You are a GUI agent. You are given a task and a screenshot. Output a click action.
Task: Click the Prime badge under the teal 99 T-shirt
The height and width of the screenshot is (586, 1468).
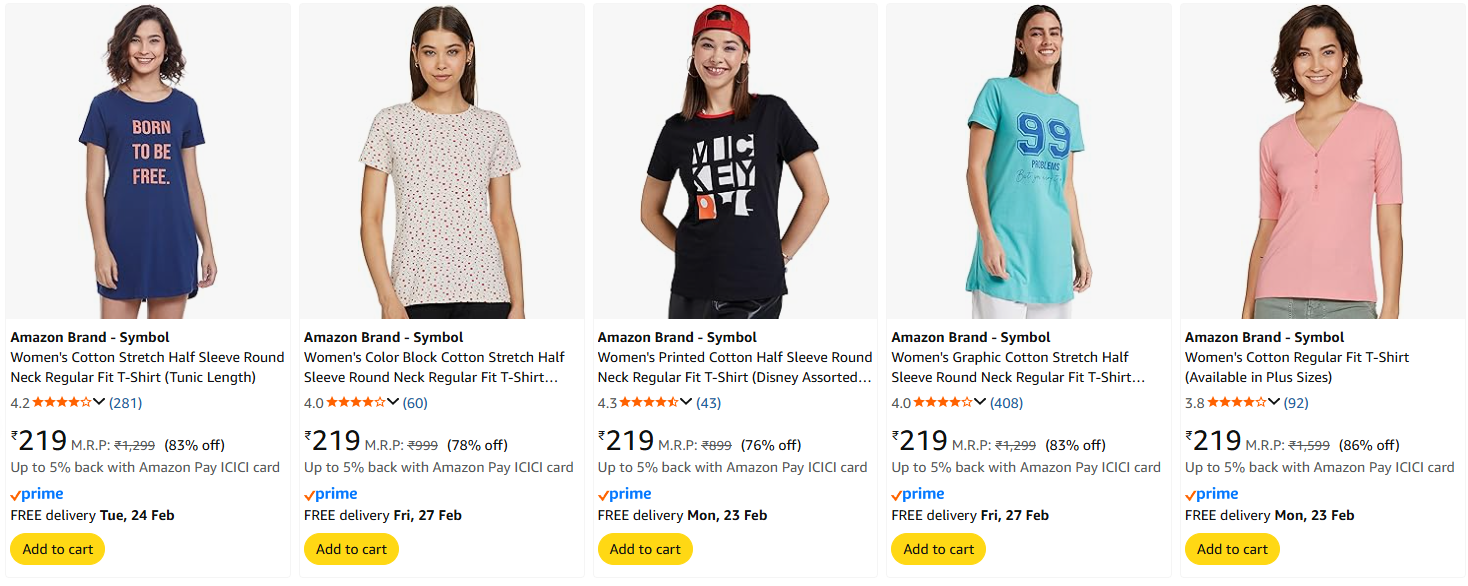click(x=918, y=494)
